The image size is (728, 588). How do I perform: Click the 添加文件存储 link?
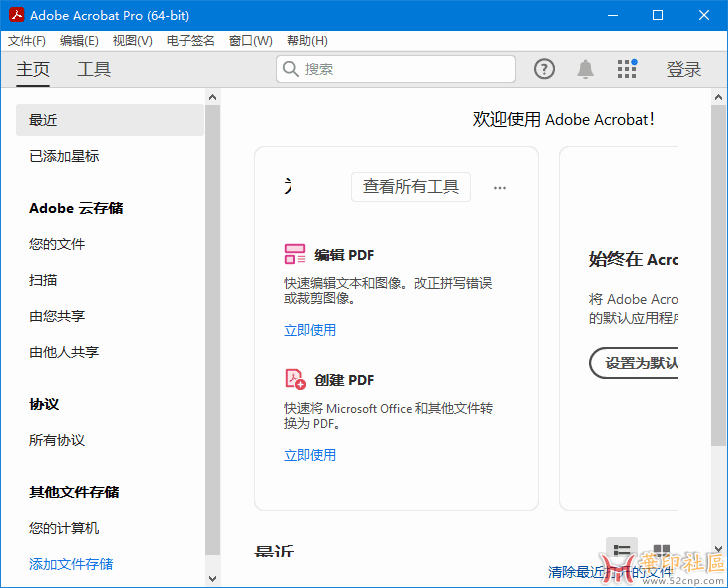click(x=71, y=564)
